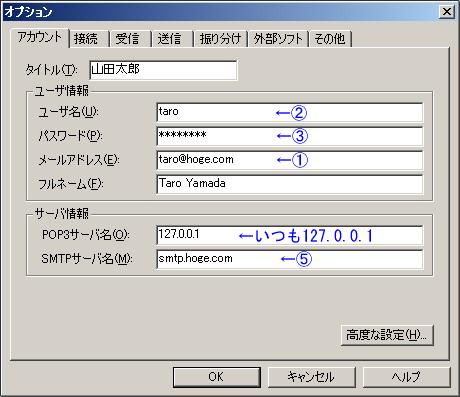Open the 接続 tab
The image size is (460, 397).
[89, 39]
